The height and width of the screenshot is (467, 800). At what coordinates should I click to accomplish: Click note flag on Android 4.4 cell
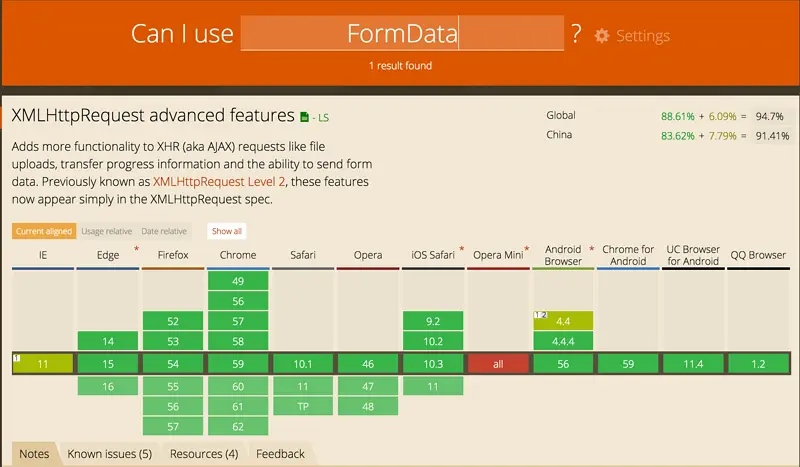540,315
